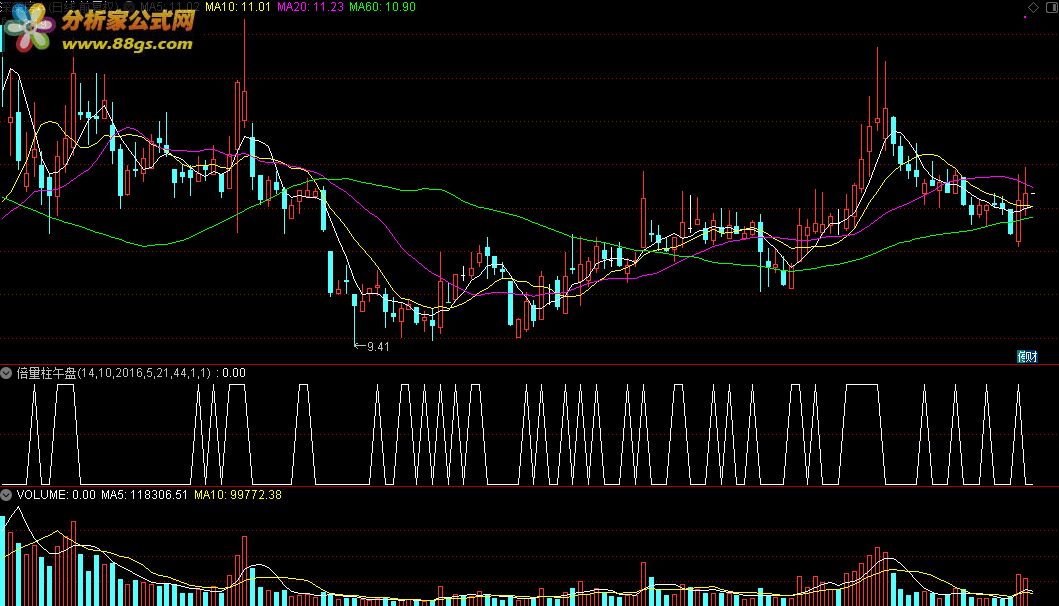Click the volume MA10: 99772.38 value
Screen dimensions: 1059x606
pyautogui.click(x=238, y=495)
